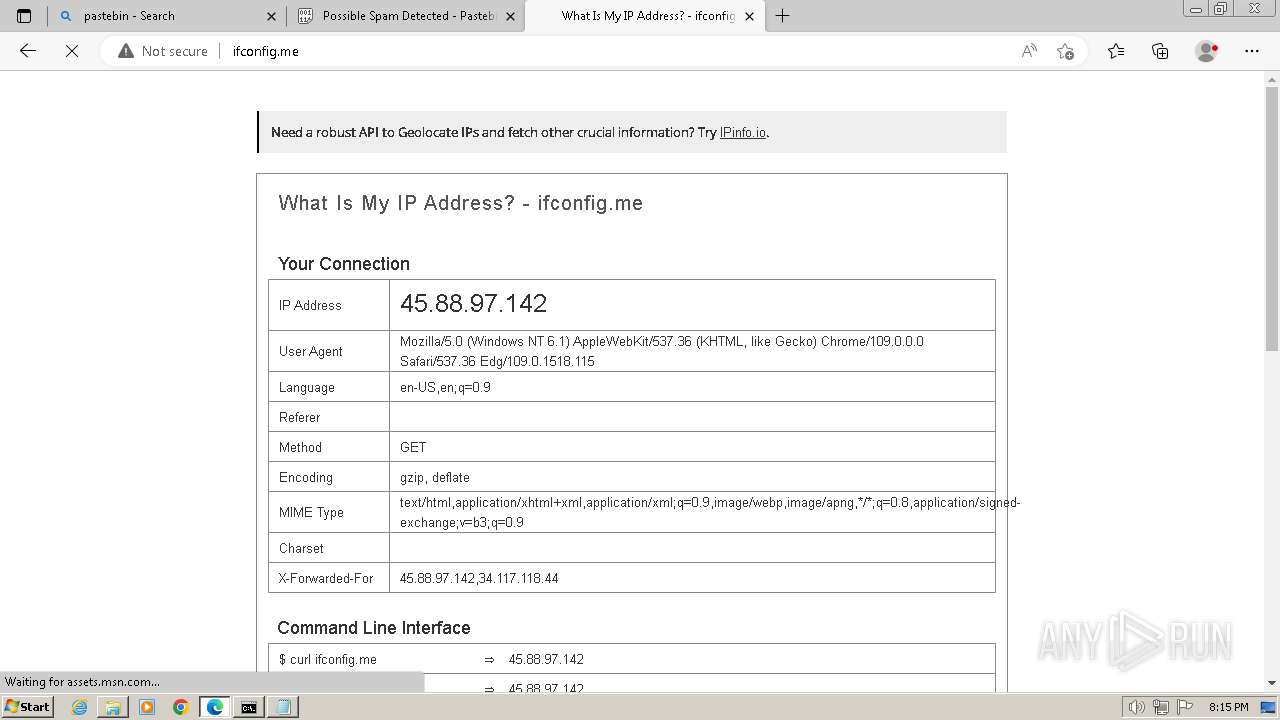Switch to the pastebin - Search tab
Viewport: 1280px width, 720px height.
(167, 16)
